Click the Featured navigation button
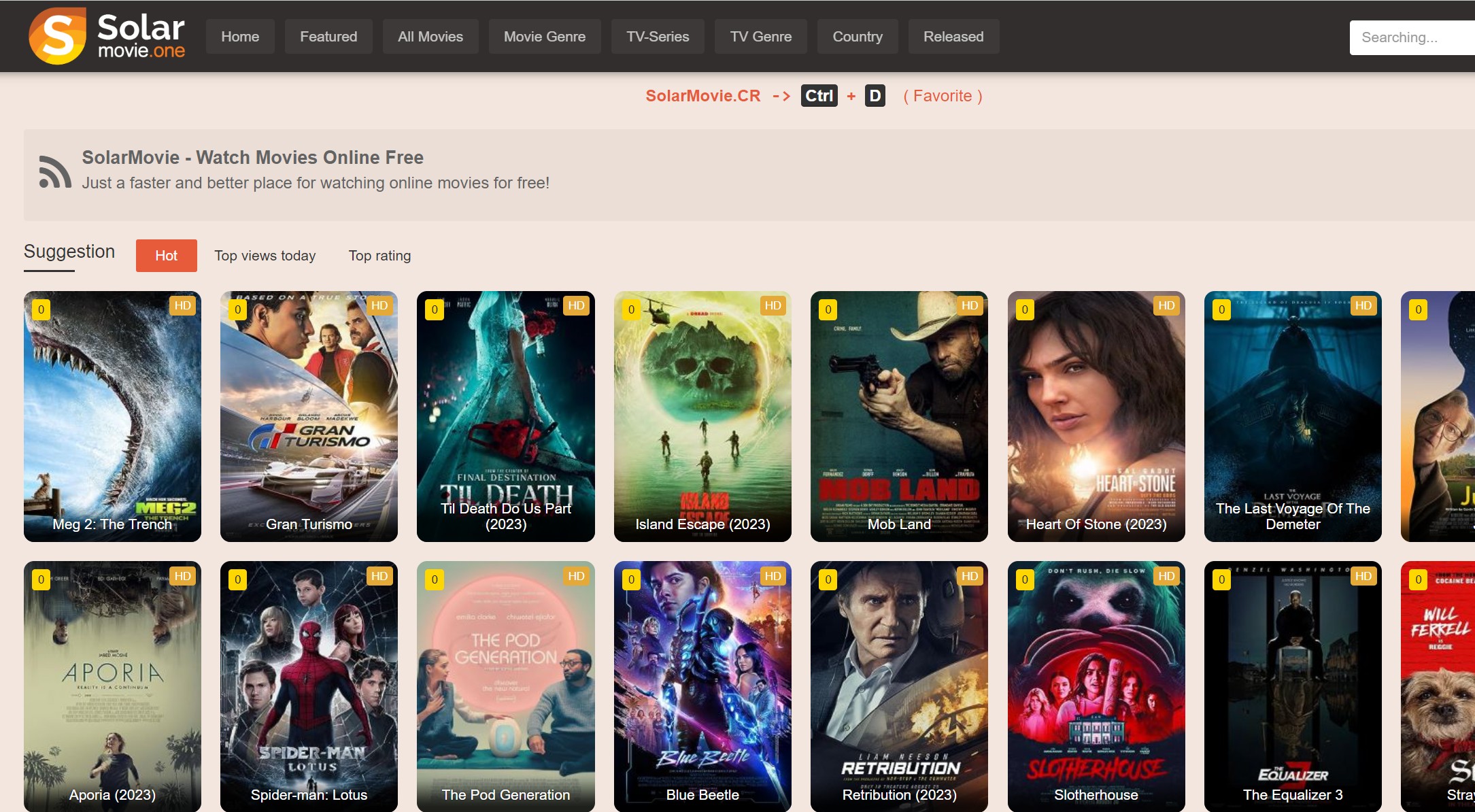1475x812 pixels. 328,37
